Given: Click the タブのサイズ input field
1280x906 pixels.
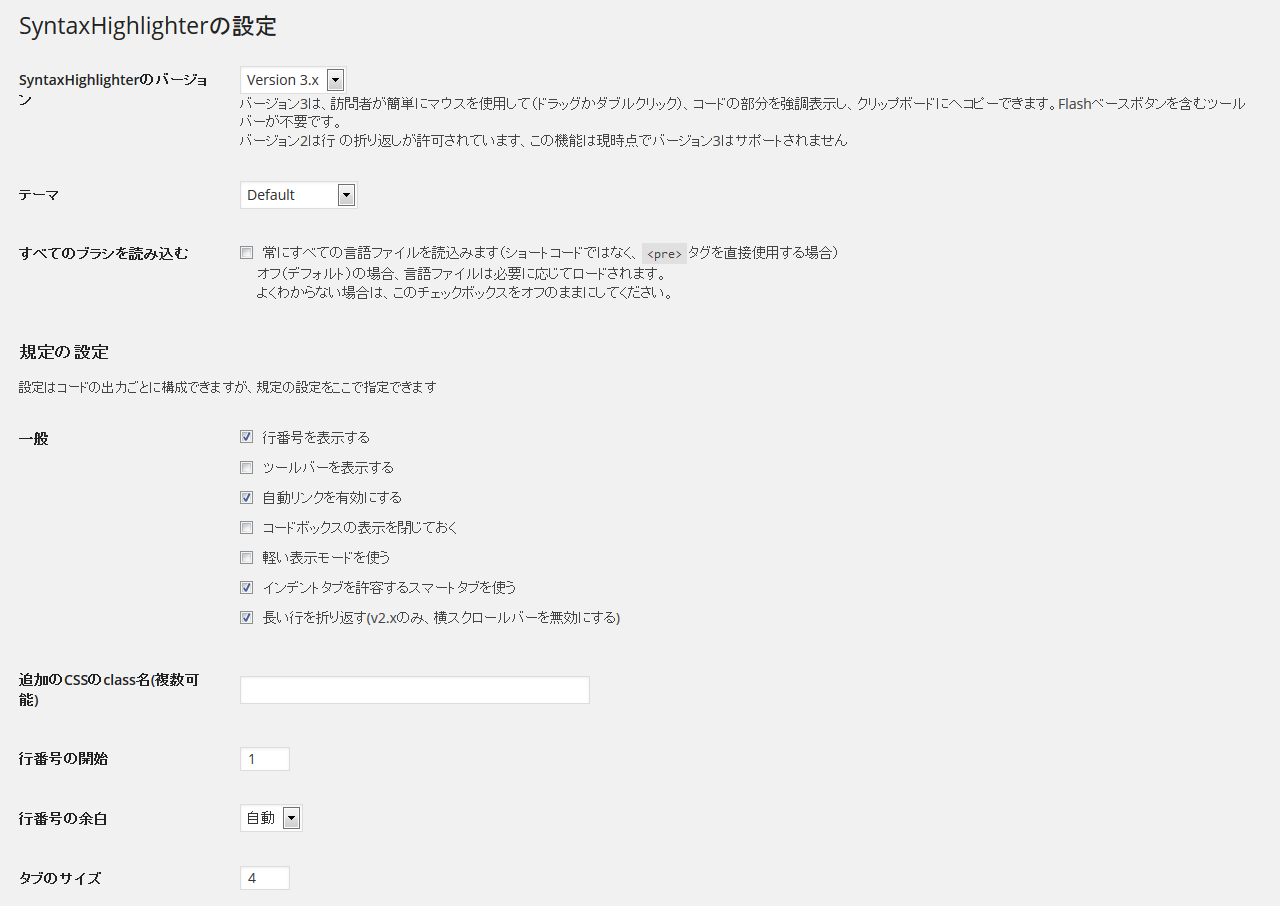Looking at the screenshot, I should [265, 878].
